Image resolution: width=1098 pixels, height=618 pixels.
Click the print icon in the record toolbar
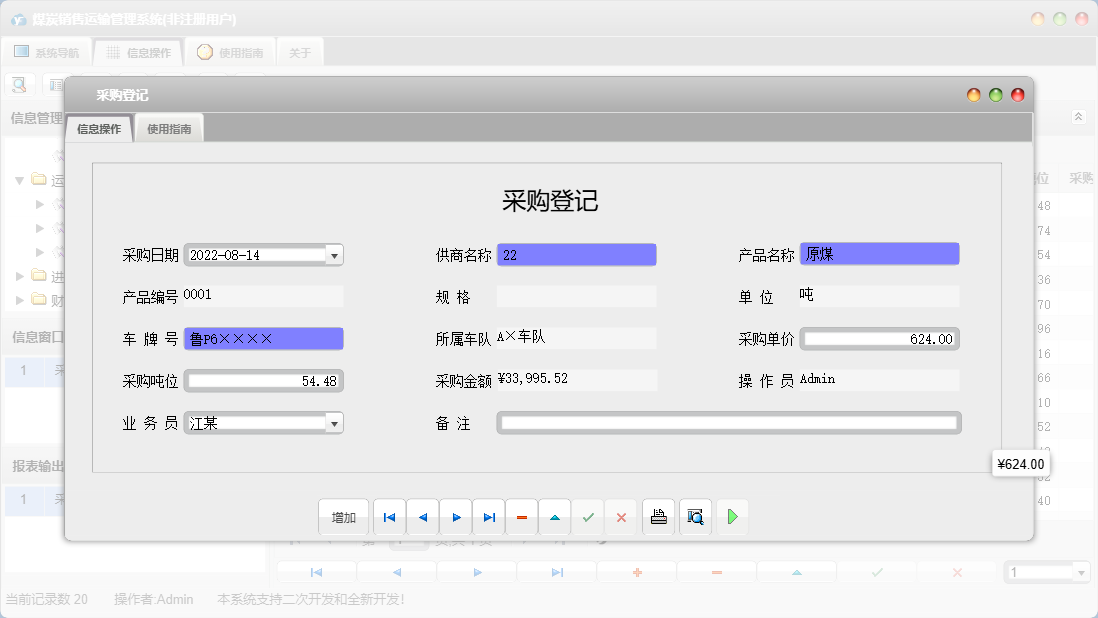coord(658,517)
